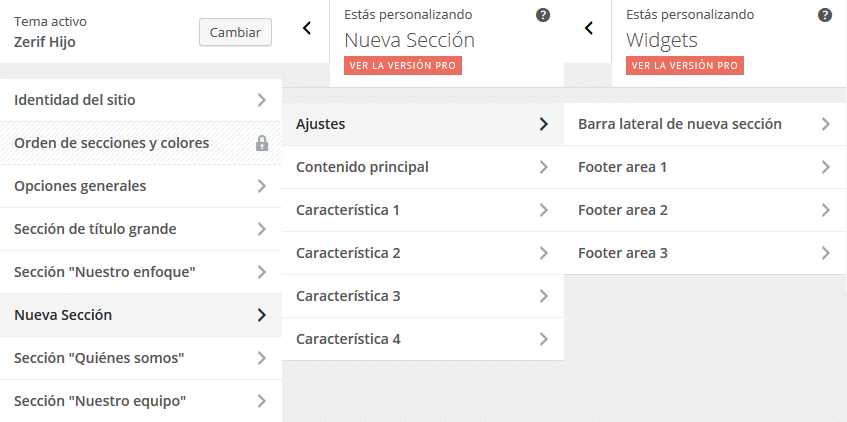Click chevron next to Identidad del sitio
The height and width of the screenshot is (422, 847).
[x=261, y=100]
